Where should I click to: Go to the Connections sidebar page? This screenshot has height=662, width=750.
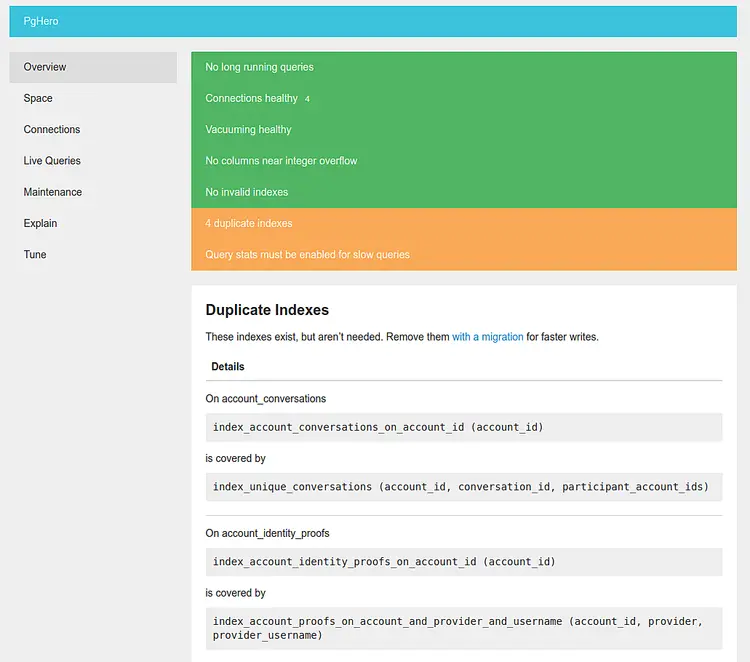pyautogui.click(x=93, y=129)
